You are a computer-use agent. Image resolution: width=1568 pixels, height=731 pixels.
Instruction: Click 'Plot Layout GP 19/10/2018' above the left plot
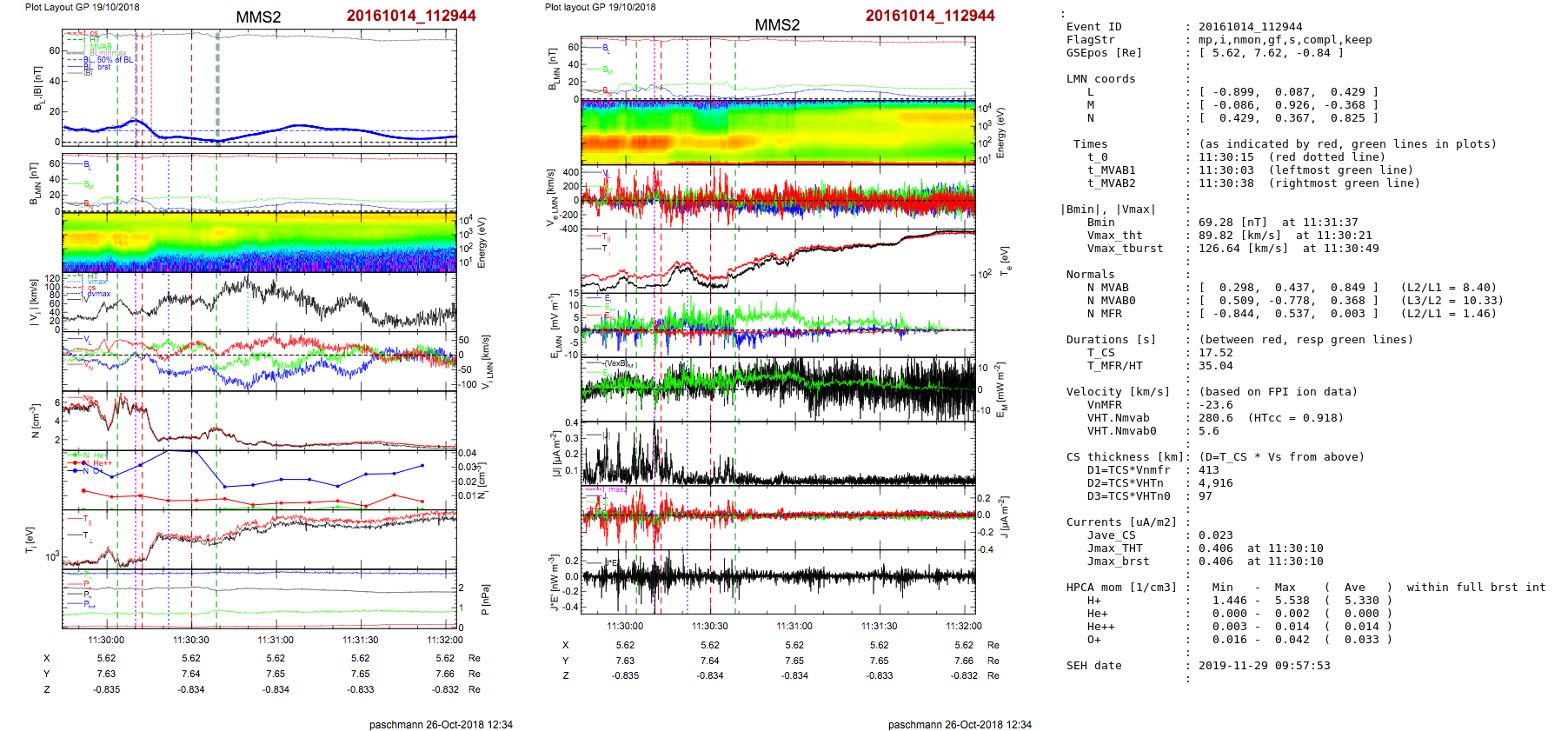point(82,7)
